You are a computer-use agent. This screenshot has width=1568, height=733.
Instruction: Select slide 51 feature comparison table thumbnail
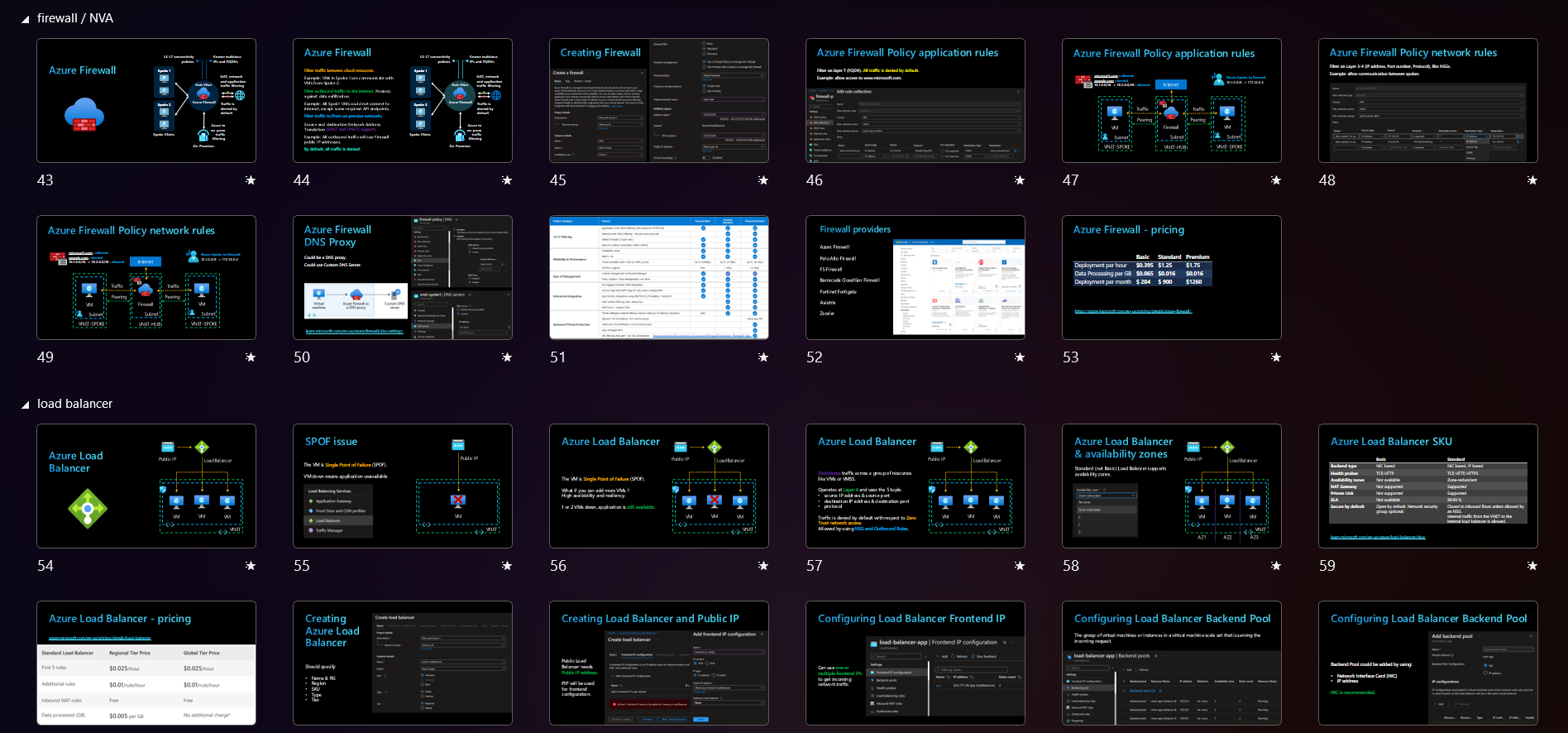click(659, 277)
